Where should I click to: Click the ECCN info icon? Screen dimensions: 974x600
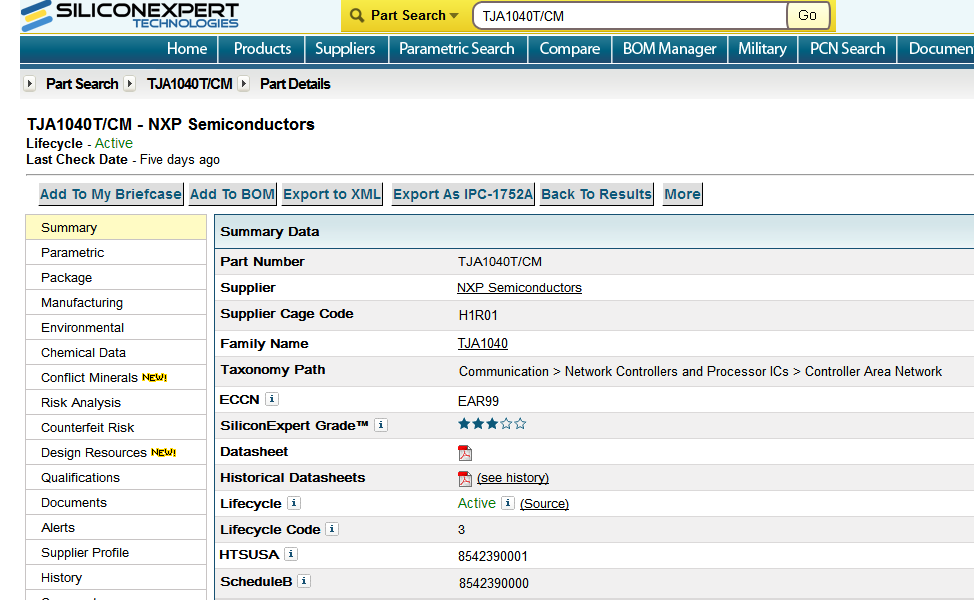pos(271,399)
